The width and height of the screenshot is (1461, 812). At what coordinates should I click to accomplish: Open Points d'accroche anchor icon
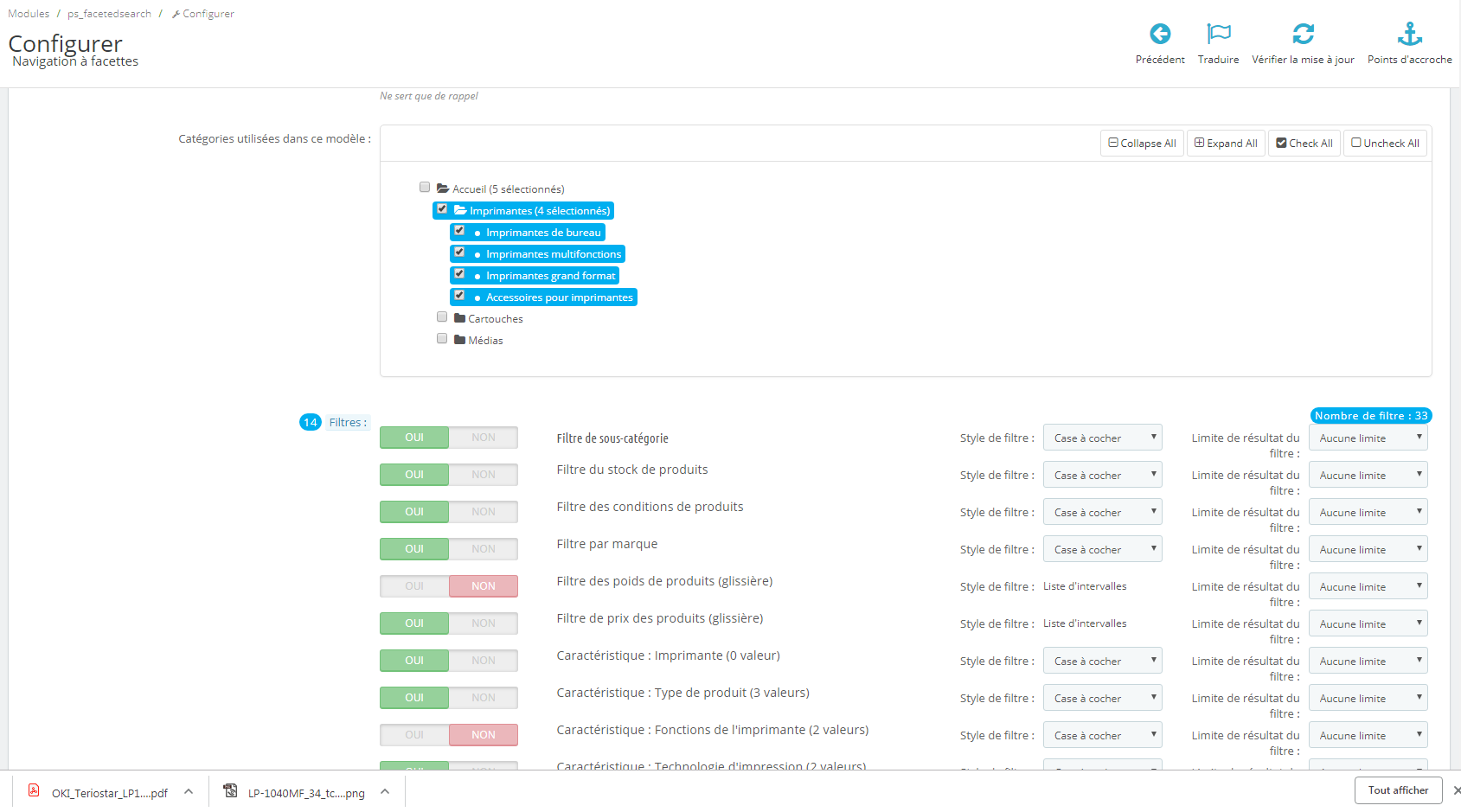pyautogui.click(x=1409, y=34)
